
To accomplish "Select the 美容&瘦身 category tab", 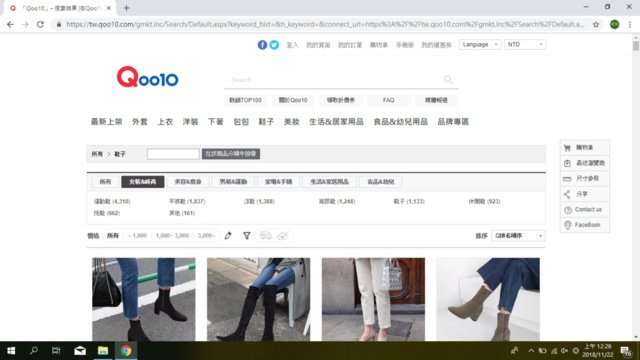I will (x=188, y=182).
